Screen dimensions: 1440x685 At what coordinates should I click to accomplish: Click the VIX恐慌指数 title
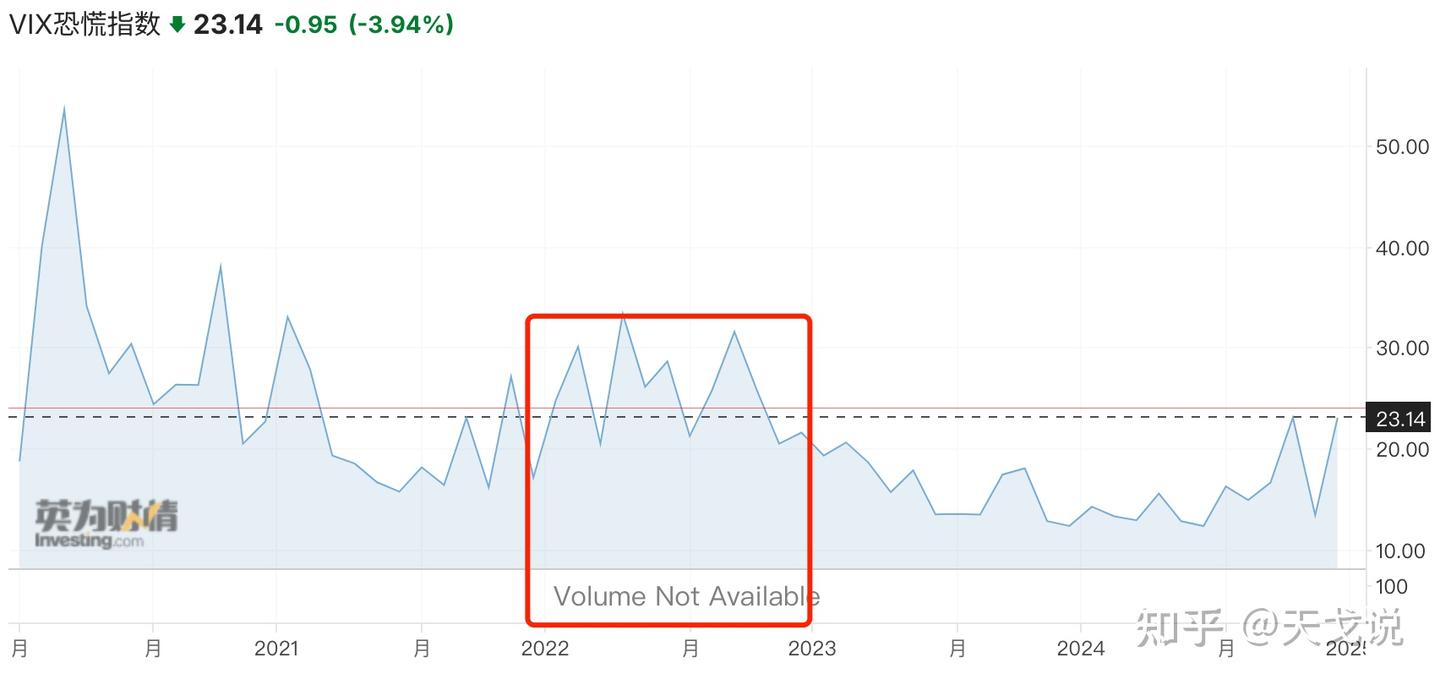[x=85, y=25]
